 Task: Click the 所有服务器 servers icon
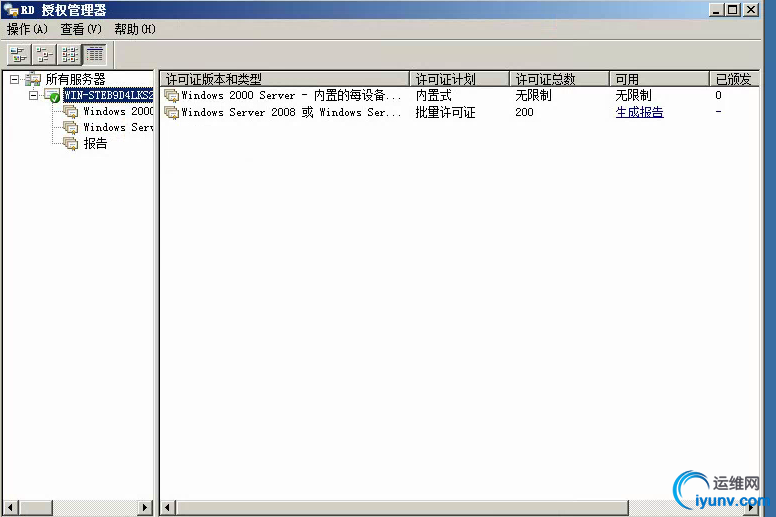point(33,79)
